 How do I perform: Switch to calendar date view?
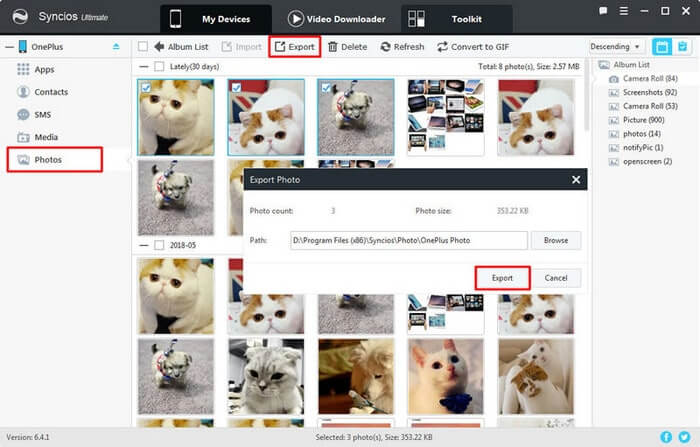coord(662,46)
